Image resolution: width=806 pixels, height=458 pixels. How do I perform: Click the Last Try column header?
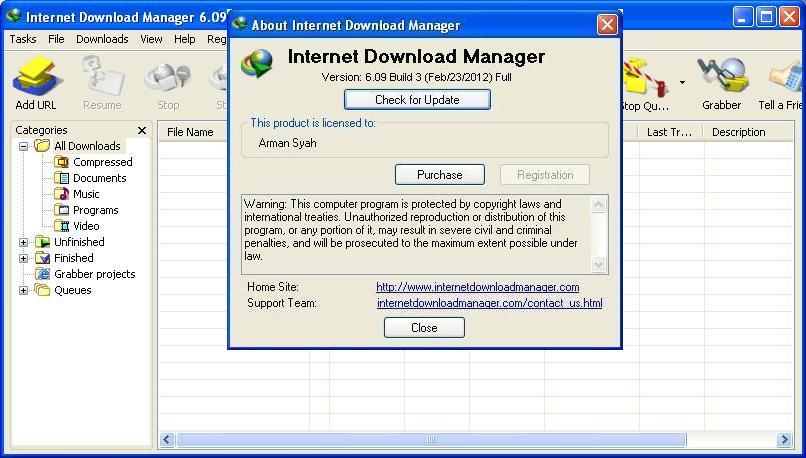pos(670,132)
